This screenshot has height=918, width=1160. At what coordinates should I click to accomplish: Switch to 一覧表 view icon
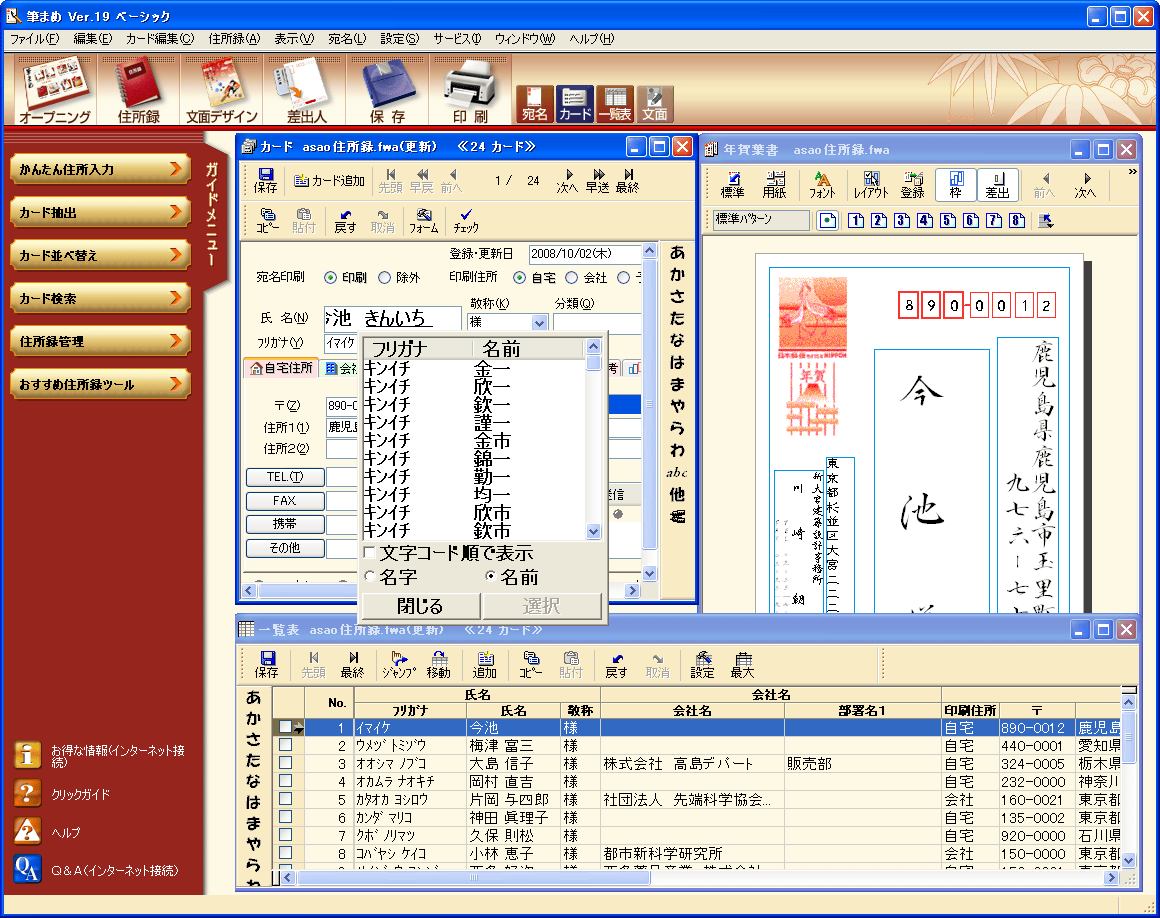[615, 104]
